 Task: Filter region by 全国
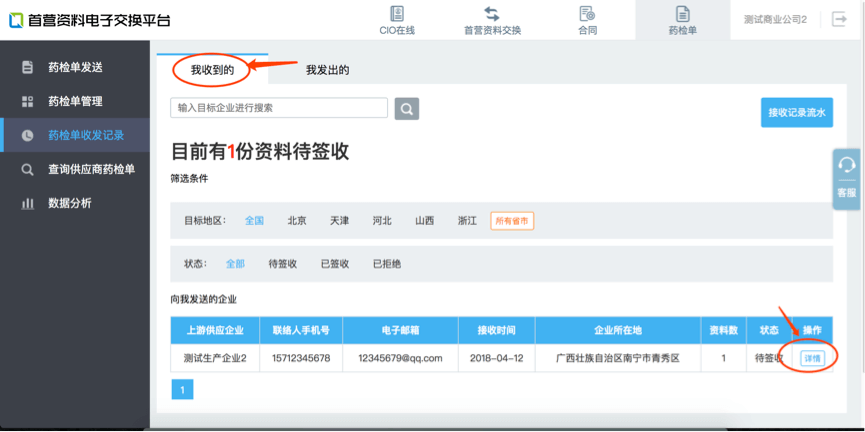click(x=254, y=221)
